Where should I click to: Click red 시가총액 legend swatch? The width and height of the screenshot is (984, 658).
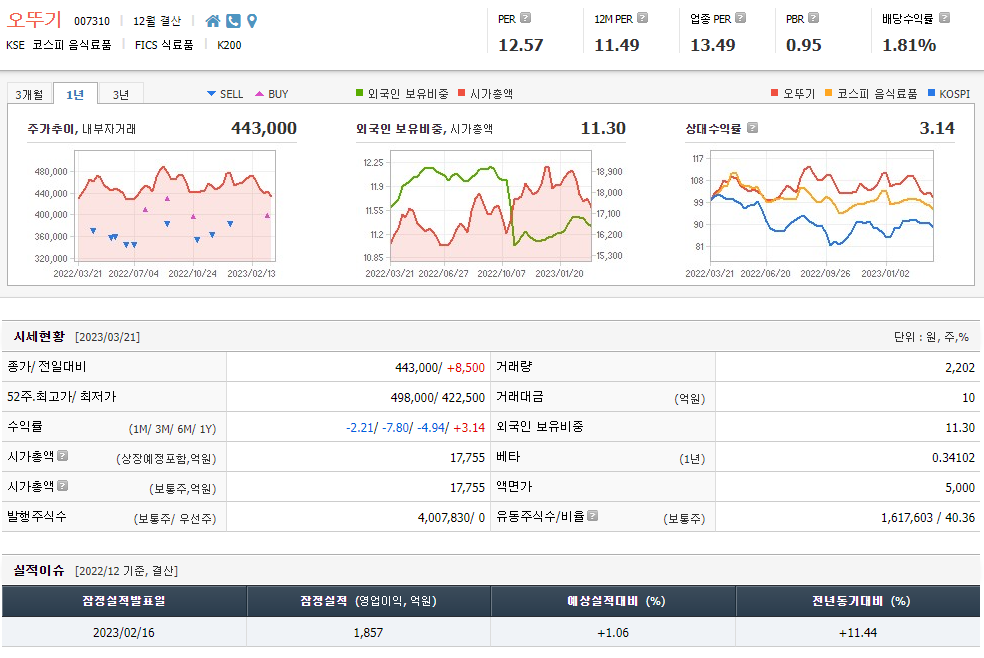click(x=462, y=93)
